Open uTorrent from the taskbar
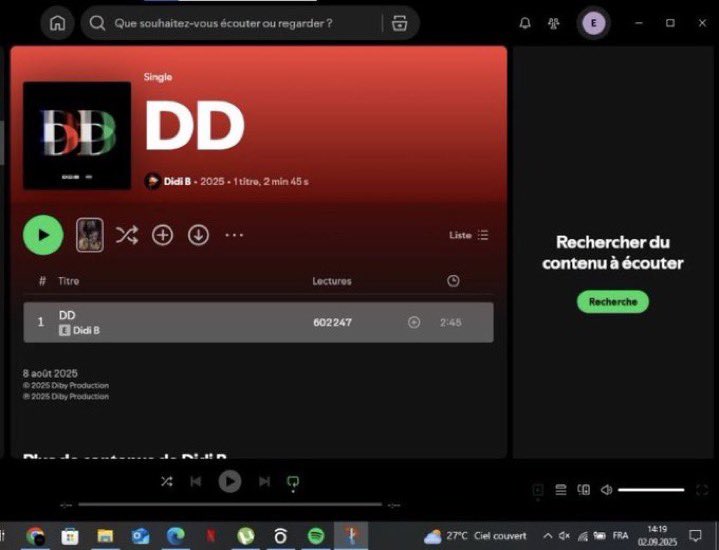Screen dimensions: 719x550 (246, 536)
